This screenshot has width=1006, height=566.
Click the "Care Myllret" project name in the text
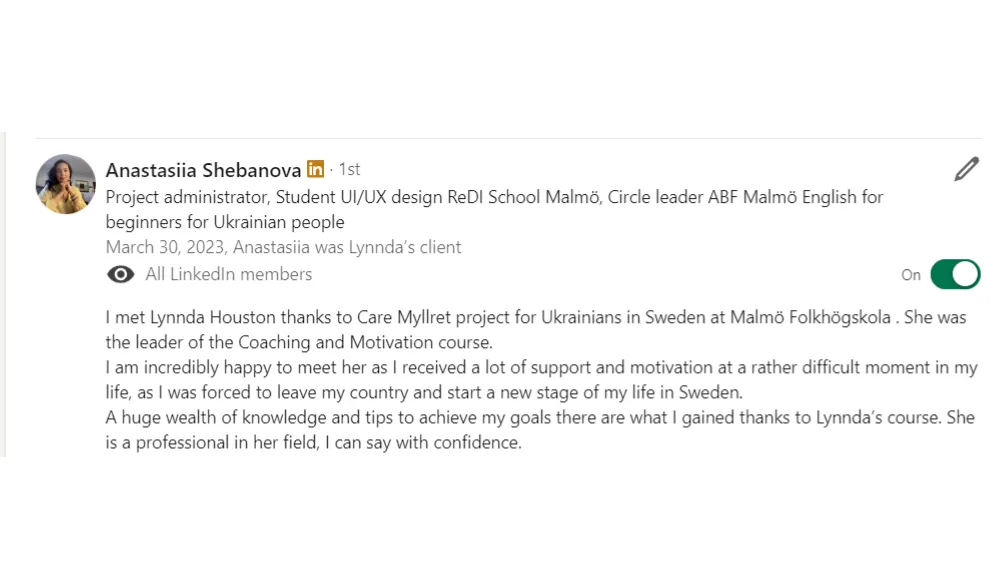coord(404,318)
